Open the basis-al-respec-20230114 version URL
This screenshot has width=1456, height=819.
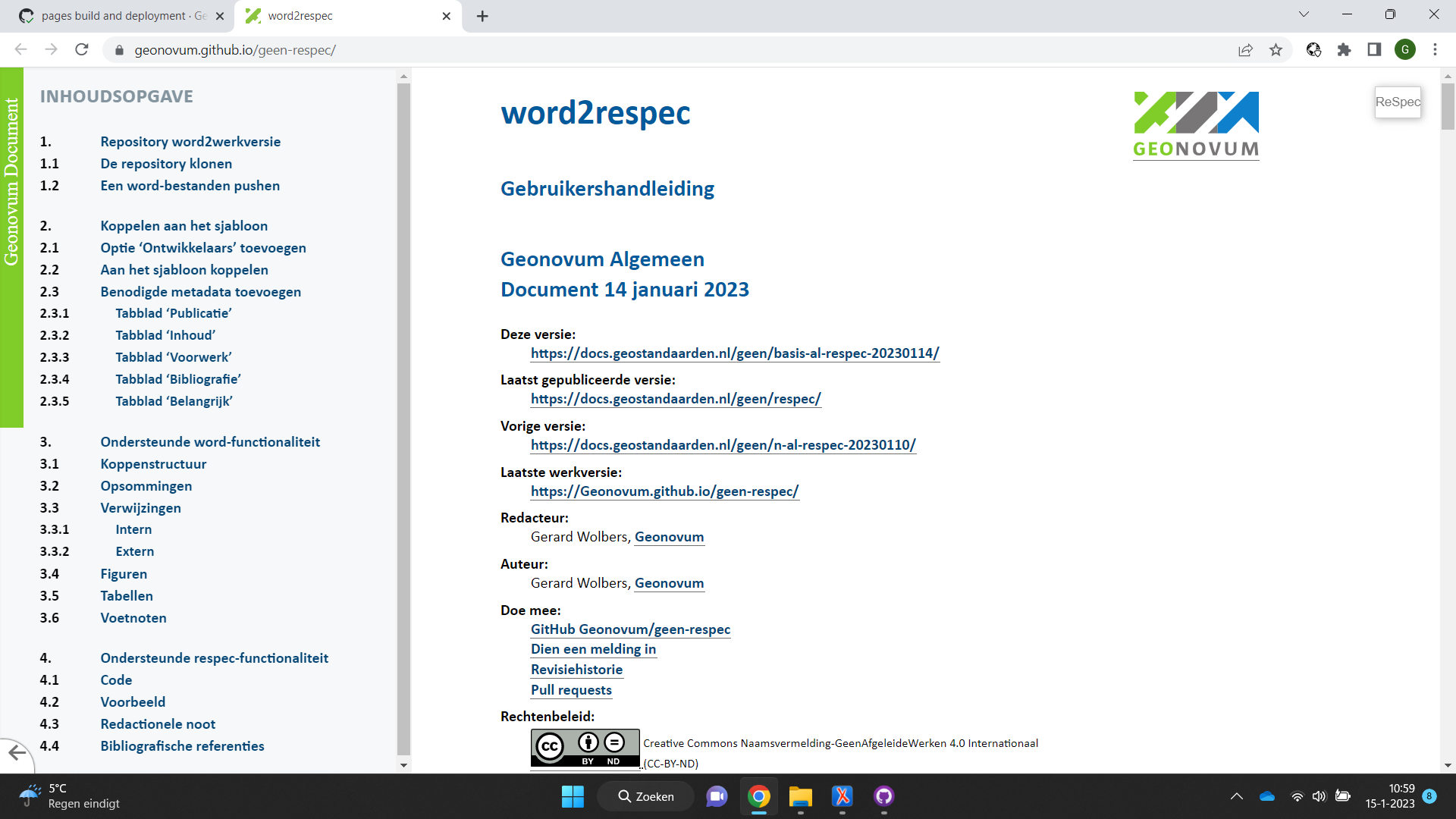tap(735, 353)
